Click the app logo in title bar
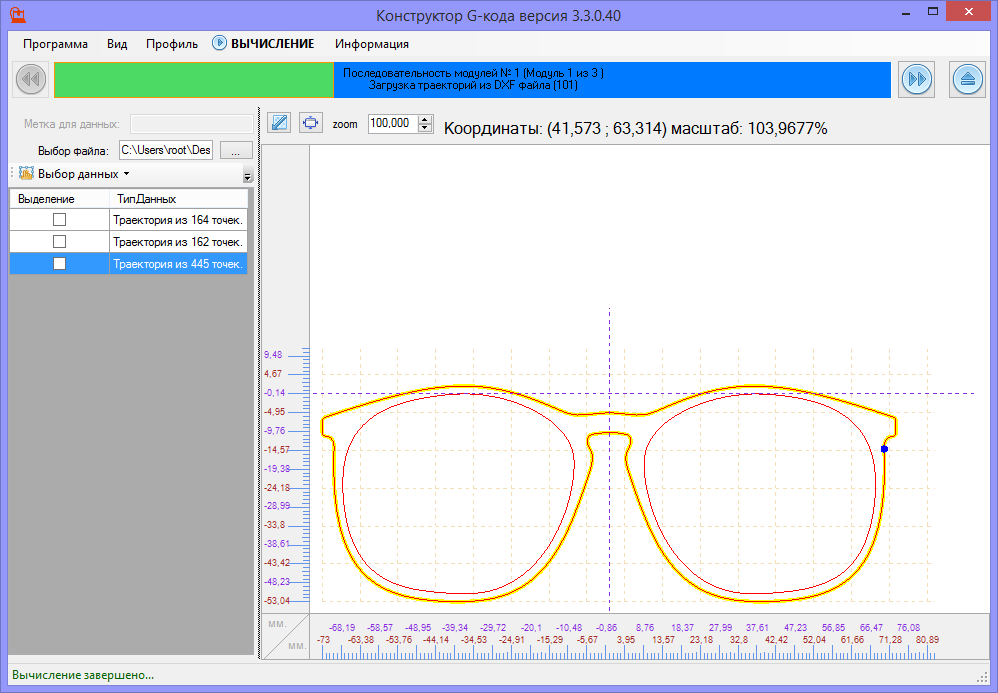 pos(17,15)
